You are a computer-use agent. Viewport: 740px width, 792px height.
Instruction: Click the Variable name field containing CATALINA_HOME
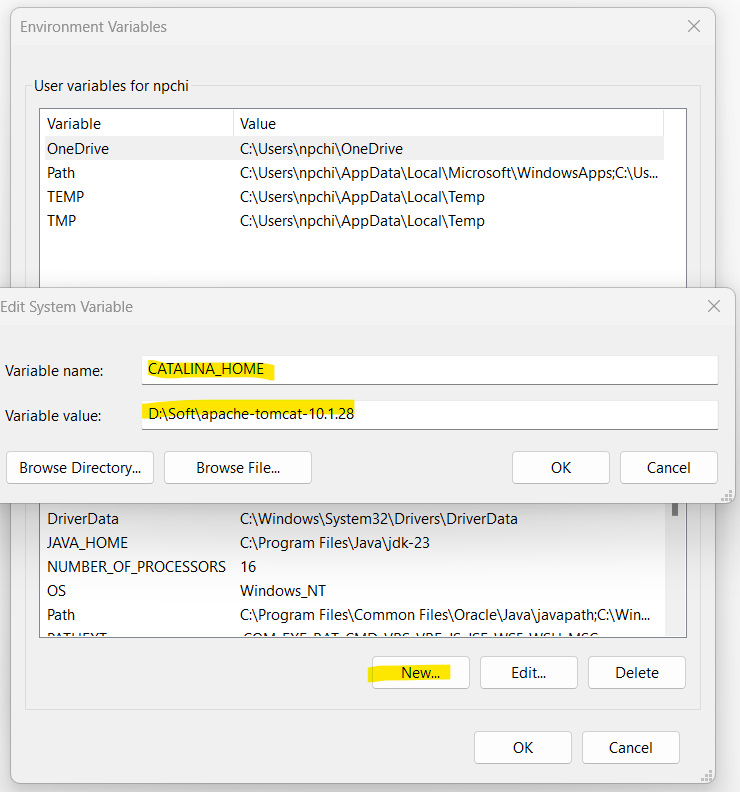[x=430, y=370]
